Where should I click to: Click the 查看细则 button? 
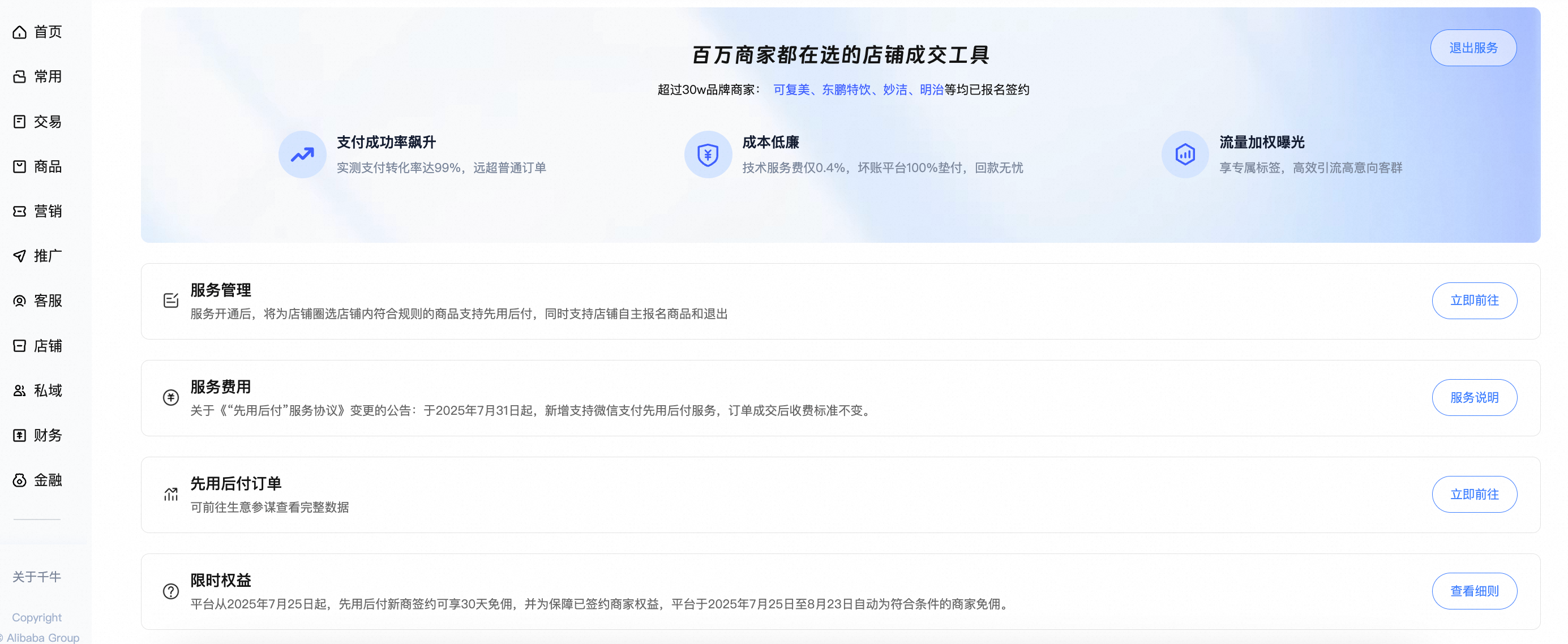(x=1474, y=591)
